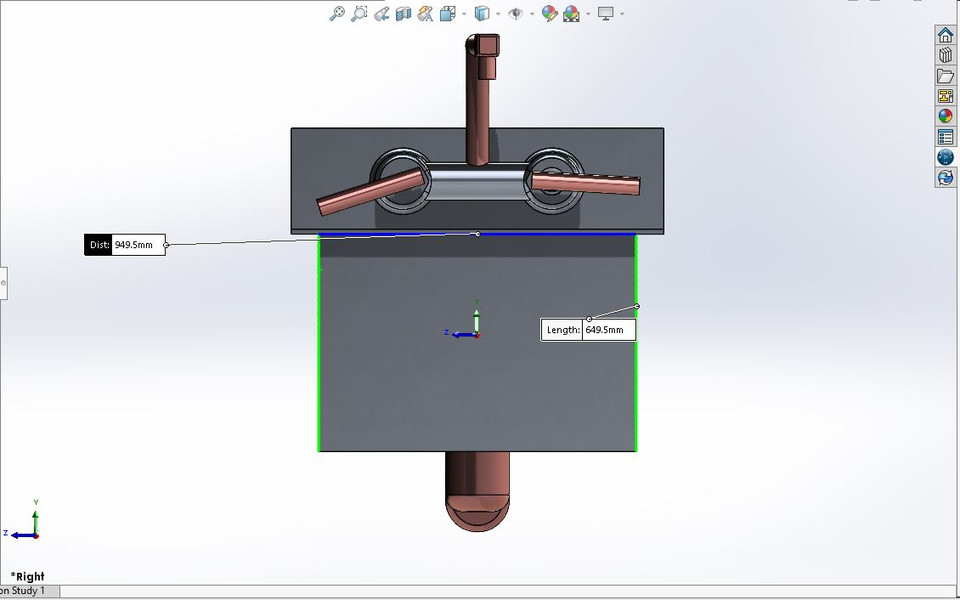Select the Apply Scene icon
960x600 pixels.
(x=570, y=13)
